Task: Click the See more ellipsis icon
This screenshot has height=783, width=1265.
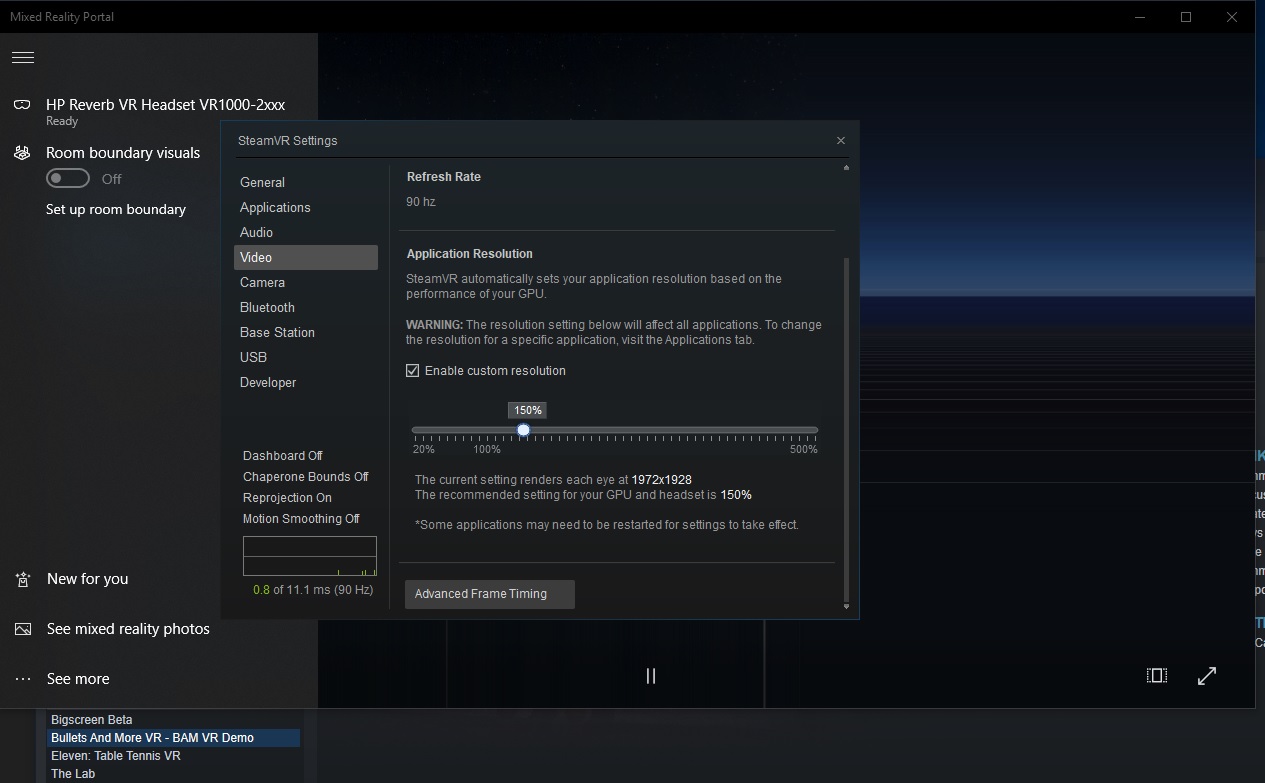Action: 23,679
